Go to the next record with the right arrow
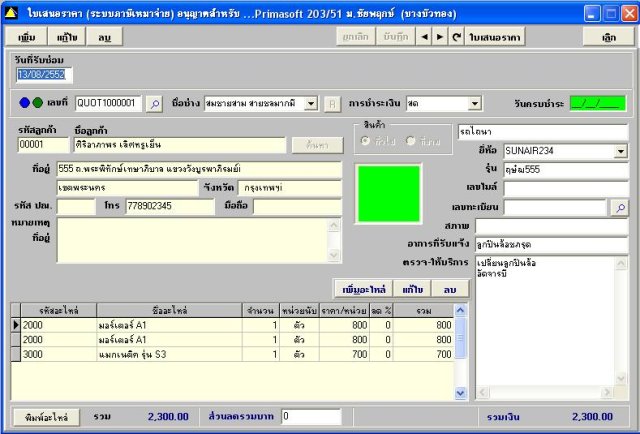Screen dimensions: 640x434 click(440, 37)
